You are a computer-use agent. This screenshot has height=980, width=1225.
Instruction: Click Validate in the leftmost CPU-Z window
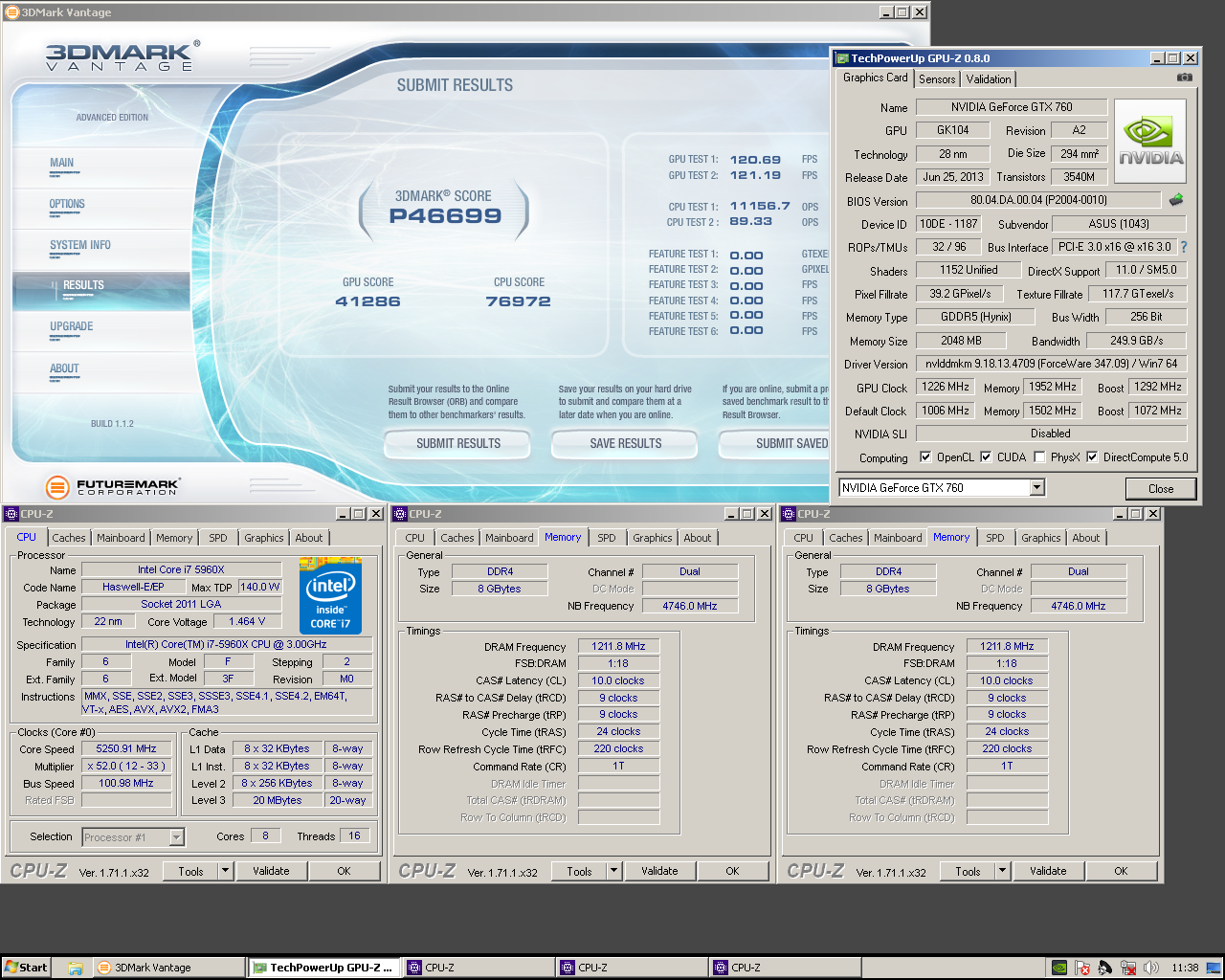click(x=271, y=871)
